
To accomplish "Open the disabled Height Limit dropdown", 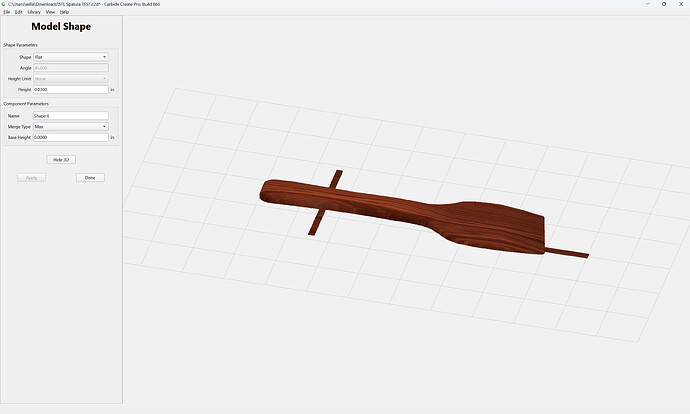I will point(71,78).
